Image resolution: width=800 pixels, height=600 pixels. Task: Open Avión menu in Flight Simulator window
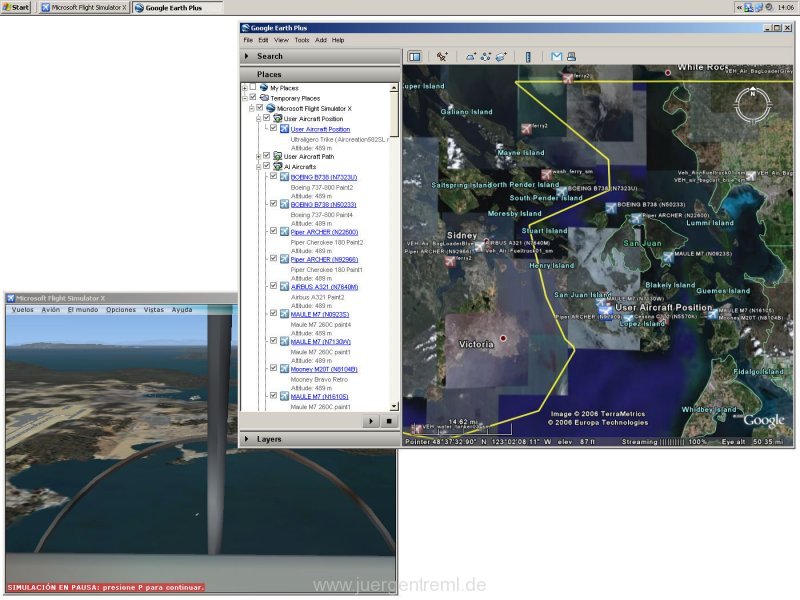[x=51, y=310]
